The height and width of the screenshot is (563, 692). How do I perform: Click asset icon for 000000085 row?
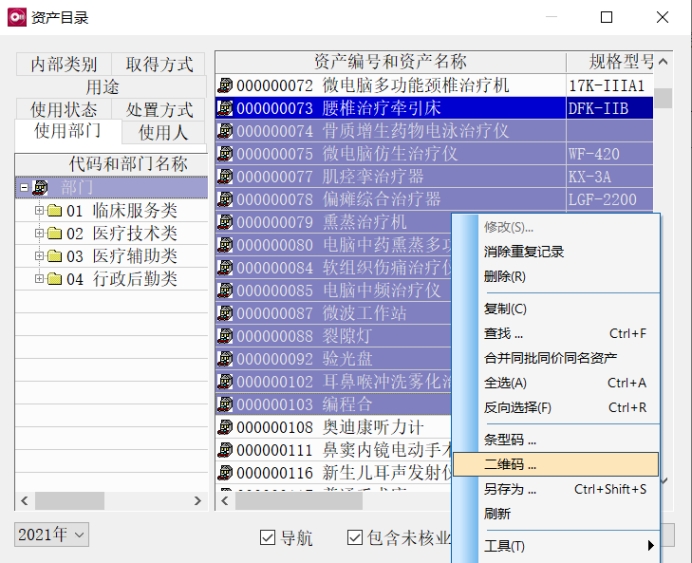(x=225, y=290)
